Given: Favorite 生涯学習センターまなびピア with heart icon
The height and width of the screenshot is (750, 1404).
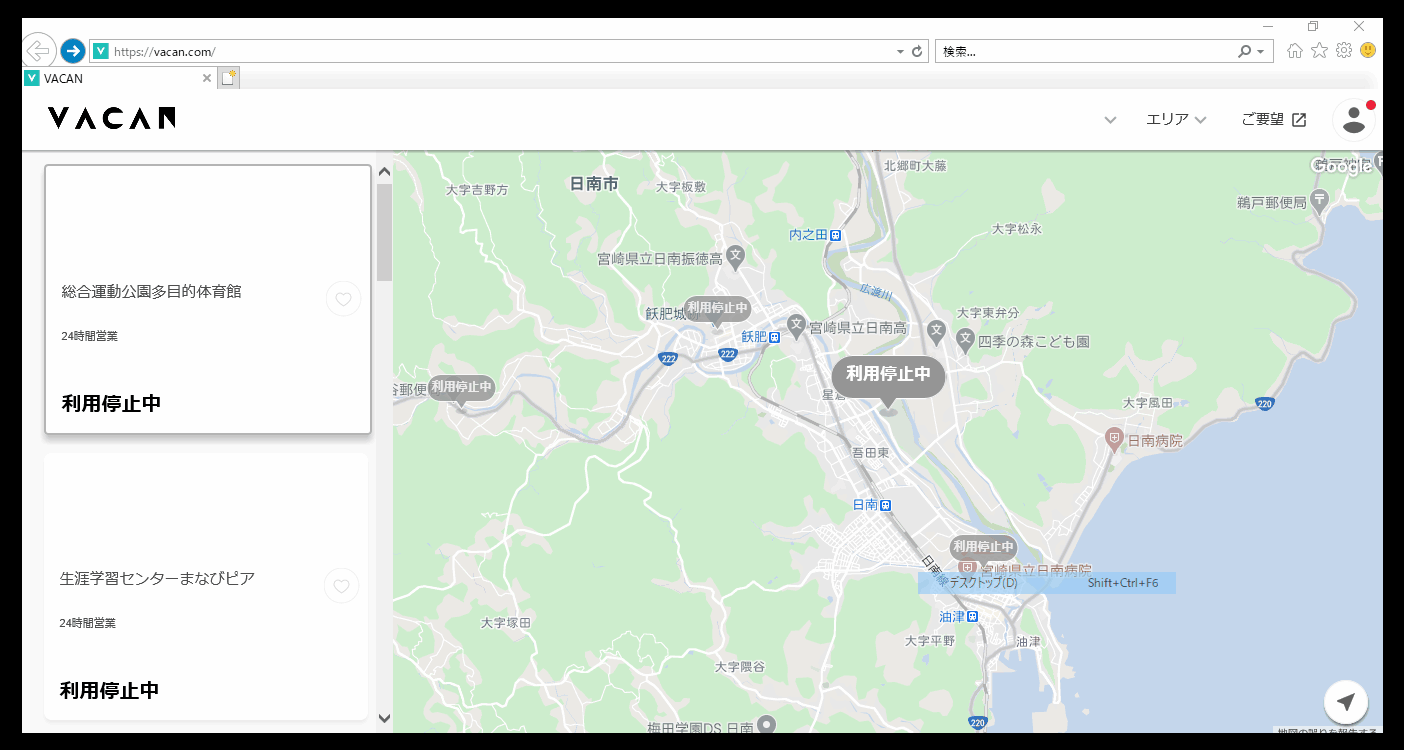Looking at the screenshot, I should pyautogui.click(x=341, y=586).
